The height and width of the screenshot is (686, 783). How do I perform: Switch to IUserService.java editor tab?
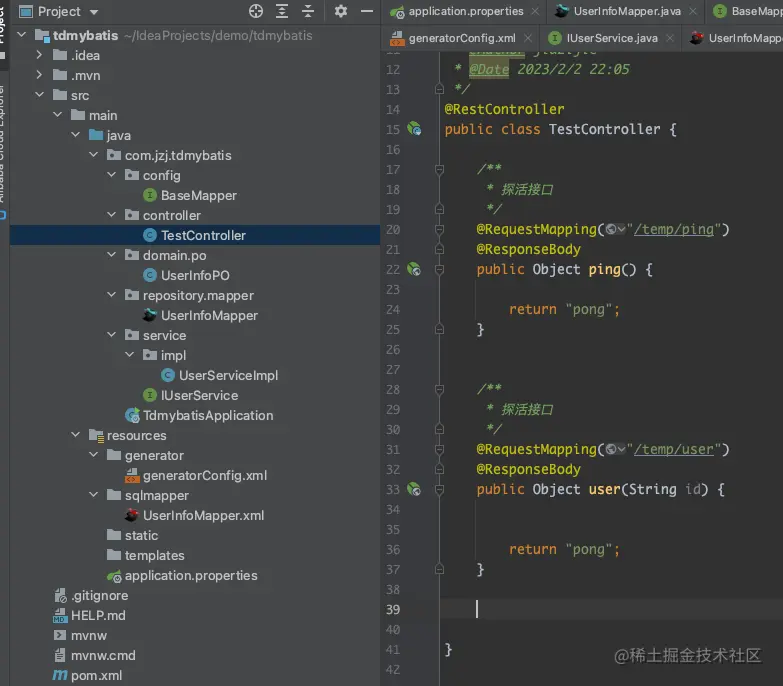point(612,38)
